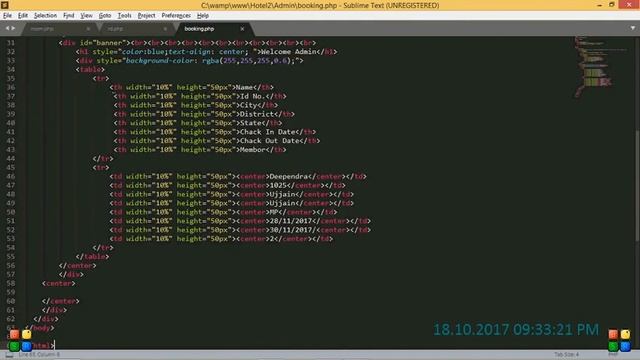Screen dimensions: 640x360
Task: Open the Project menu
Action: pos(147,16)
